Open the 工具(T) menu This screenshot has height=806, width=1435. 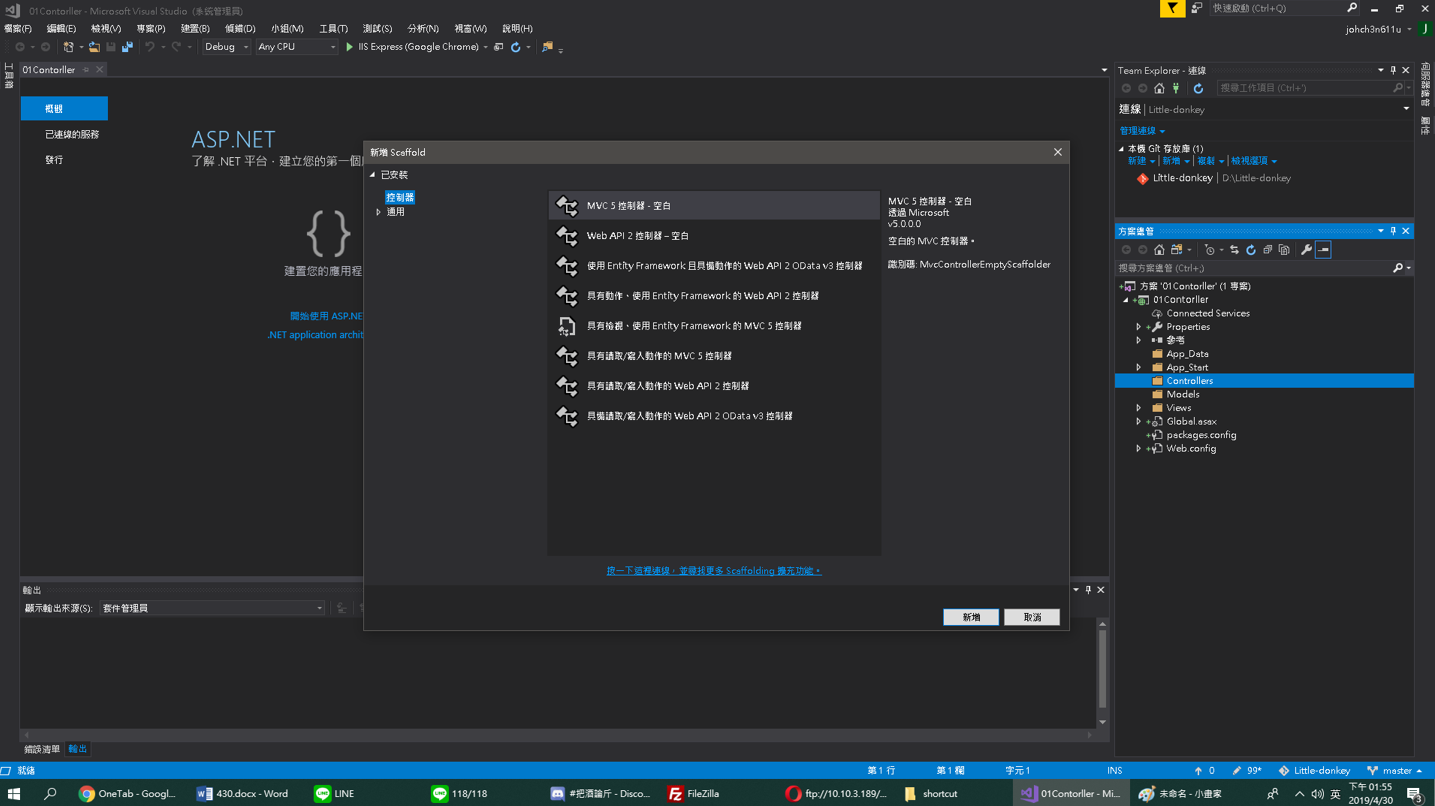(x=333, y=29)
